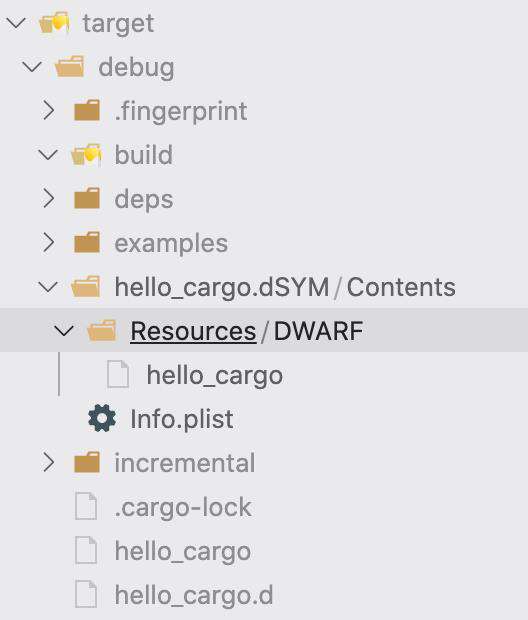Viewport: 528px width, 620px height.
Task: Collapse Resources/DWARF folder chevron
Action: click(x=64, y=331)
